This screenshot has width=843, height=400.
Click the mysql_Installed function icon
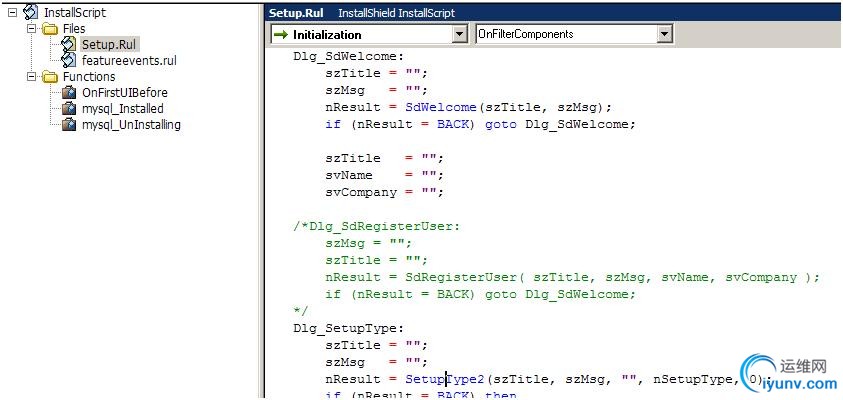point(69,109)
